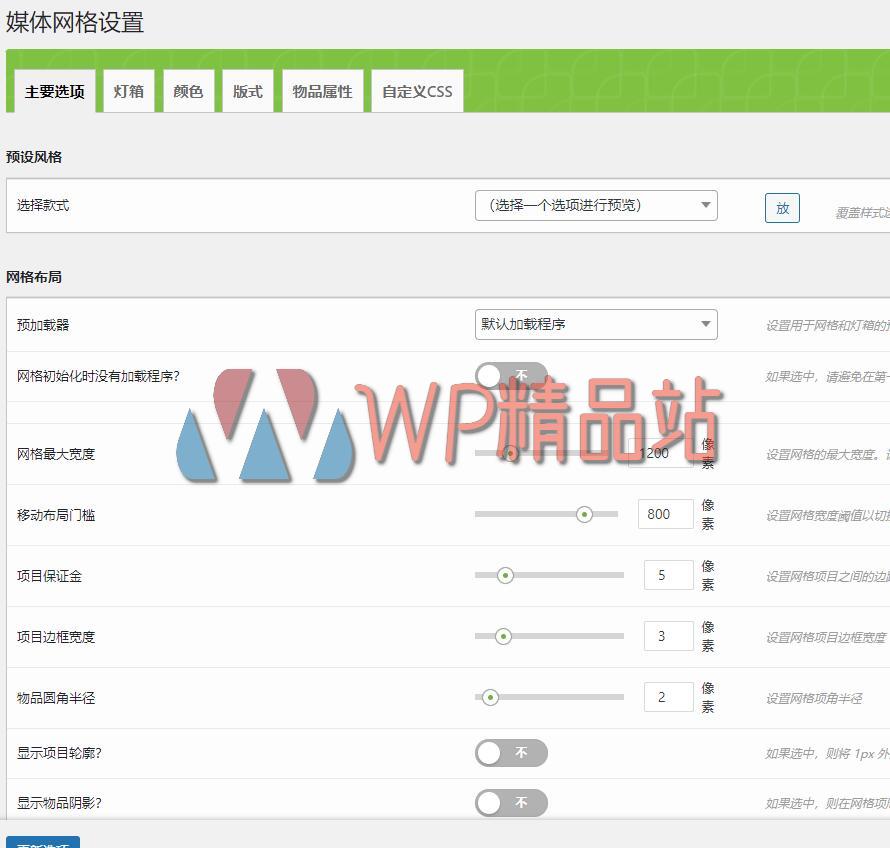Select the 网格最大宽度 value field
Image resolution: width=890 pixels, height=848 pixels.
[662, 453]
